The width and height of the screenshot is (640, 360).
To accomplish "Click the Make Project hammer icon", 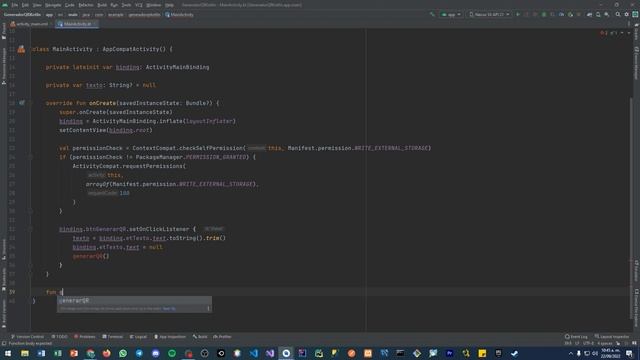I will pyautogui.click(x=432, y=14).
